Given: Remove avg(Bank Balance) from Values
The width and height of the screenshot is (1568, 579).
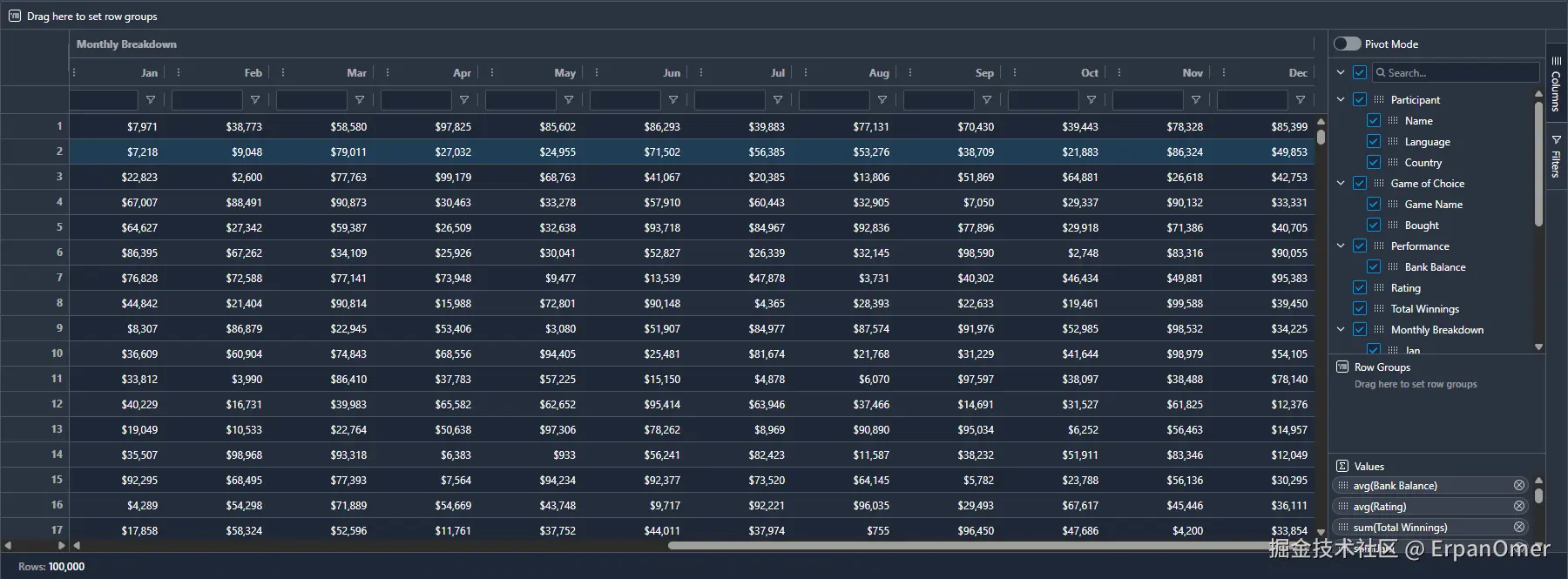Looking at the screenshot, I should pyautogui.click(x=1519, y=485).
